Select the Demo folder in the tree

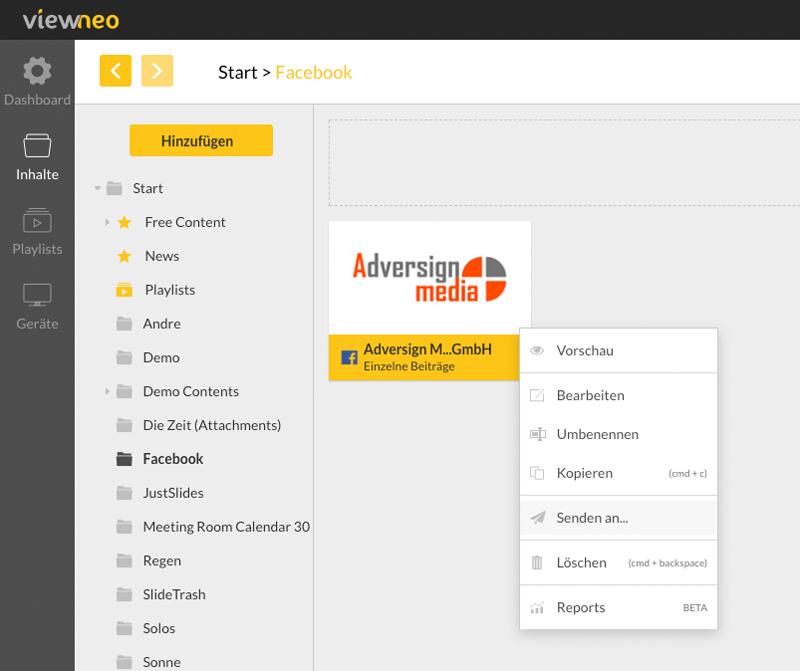coord(161,358)
